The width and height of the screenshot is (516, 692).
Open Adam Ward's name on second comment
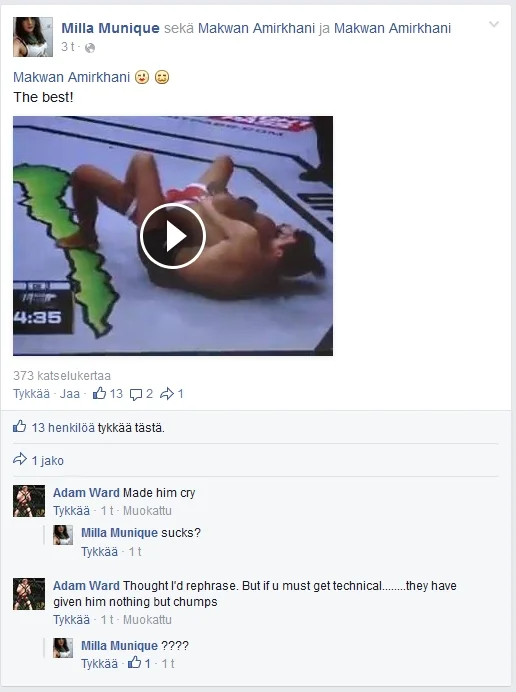[x=86, y=586]
